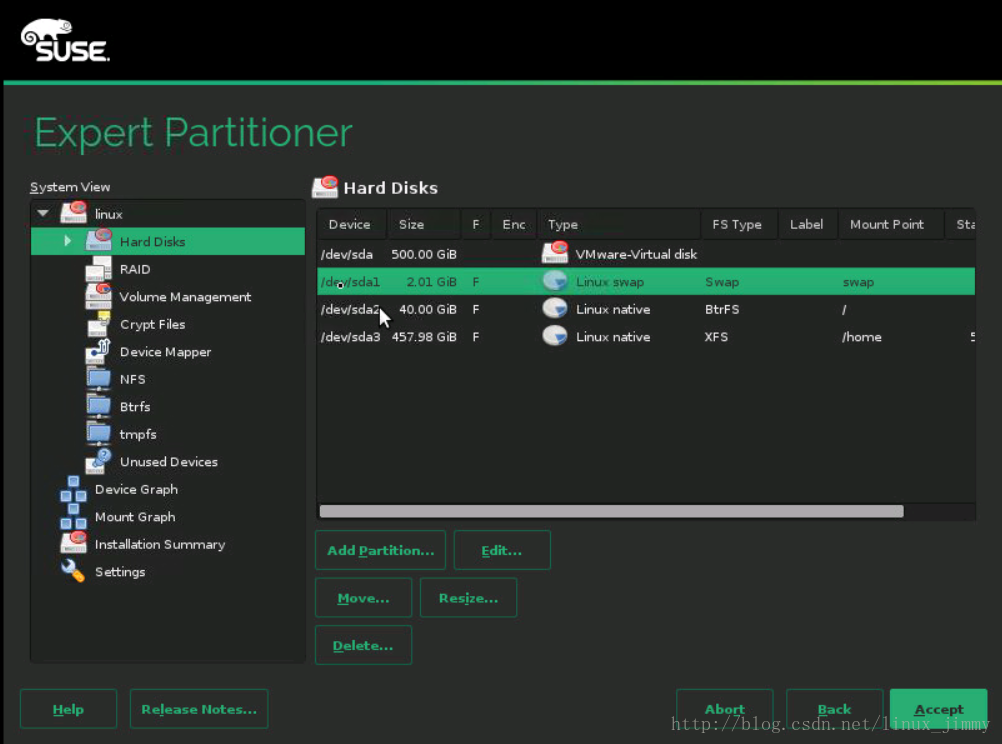The image size is (1002, 744).
Task: Select the /dev/sda2 partition row
Action: pyautogui.click(x=646, y=309)
